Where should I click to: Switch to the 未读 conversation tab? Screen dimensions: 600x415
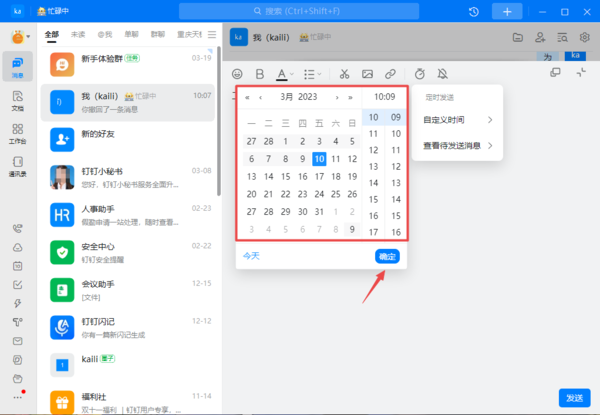point(78,34)
